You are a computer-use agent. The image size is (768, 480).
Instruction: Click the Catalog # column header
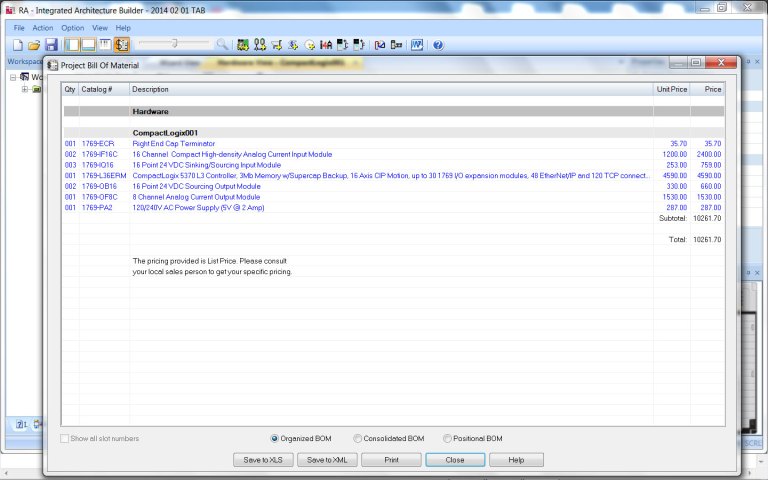[104, 89]
